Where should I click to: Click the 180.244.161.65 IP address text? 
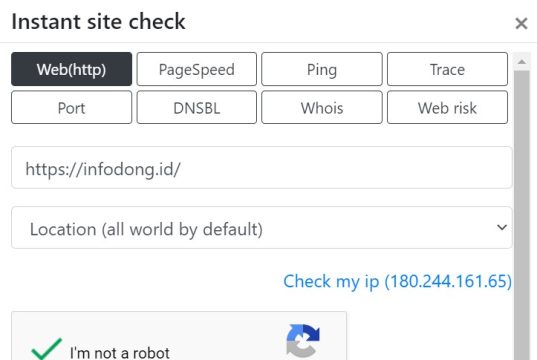448,281
